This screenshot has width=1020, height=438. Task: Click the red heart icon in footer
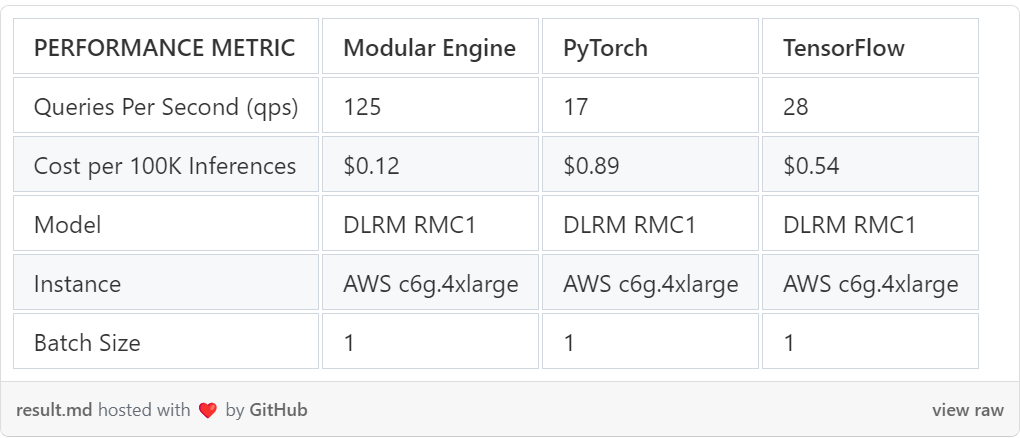[208, 411]
